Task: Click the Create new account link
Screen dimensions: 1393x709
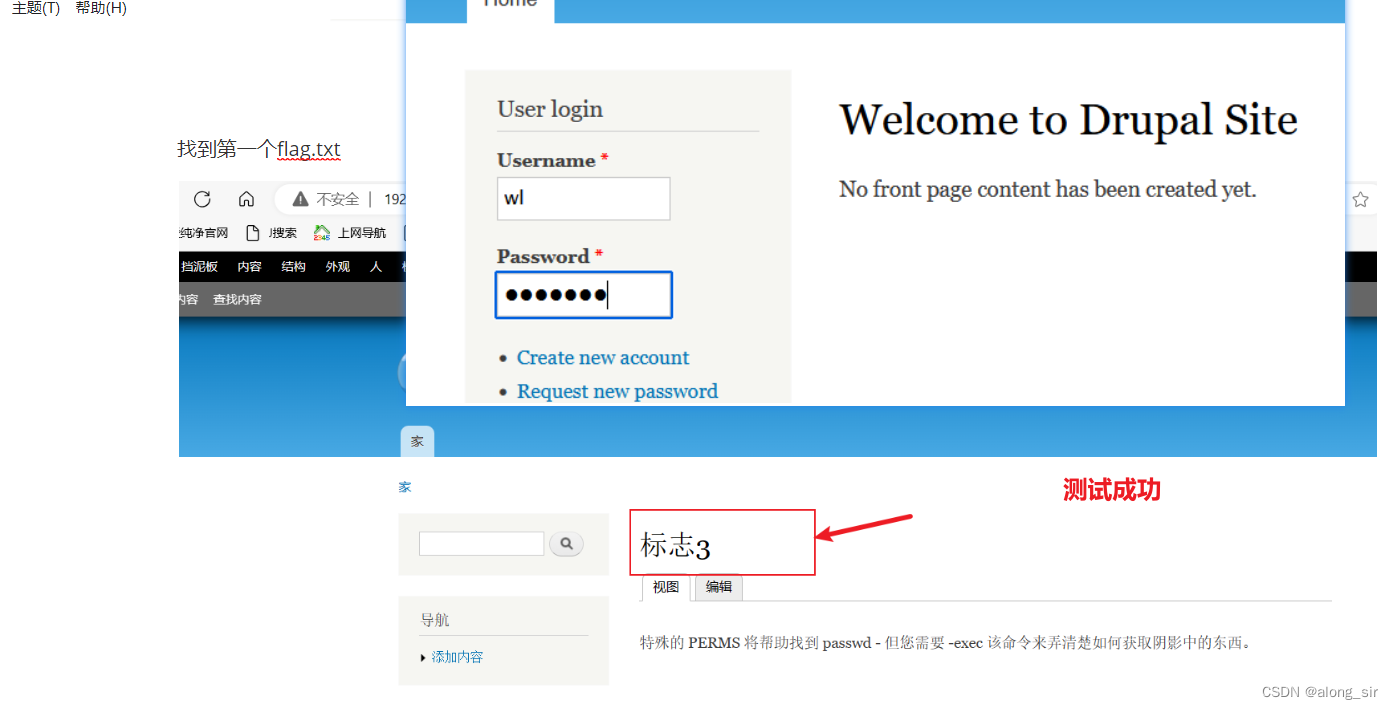Action: pyautogui.click(x=603, y=358)
